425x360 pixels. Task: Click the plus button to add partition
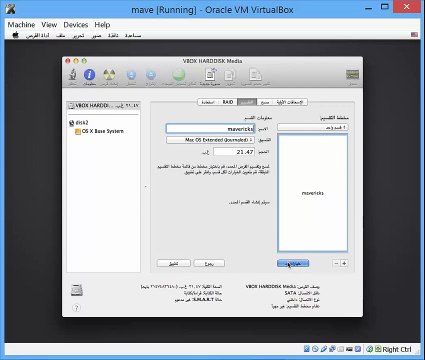point(344,263)
